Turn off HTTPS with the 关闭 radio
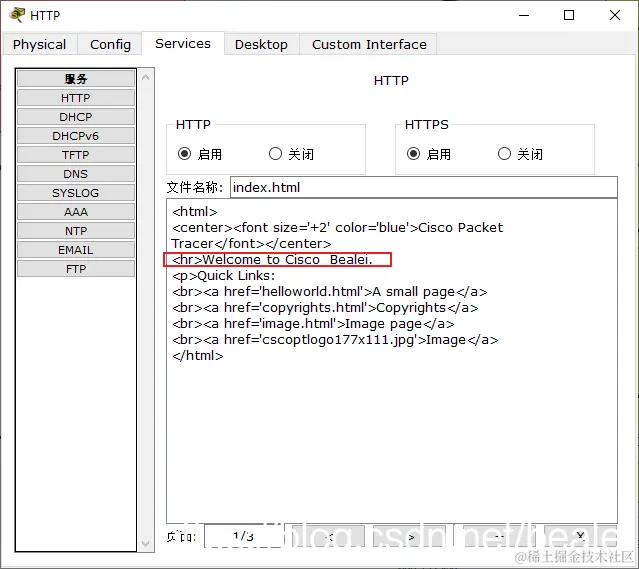639x569 pixels. [x=505, y=154]
